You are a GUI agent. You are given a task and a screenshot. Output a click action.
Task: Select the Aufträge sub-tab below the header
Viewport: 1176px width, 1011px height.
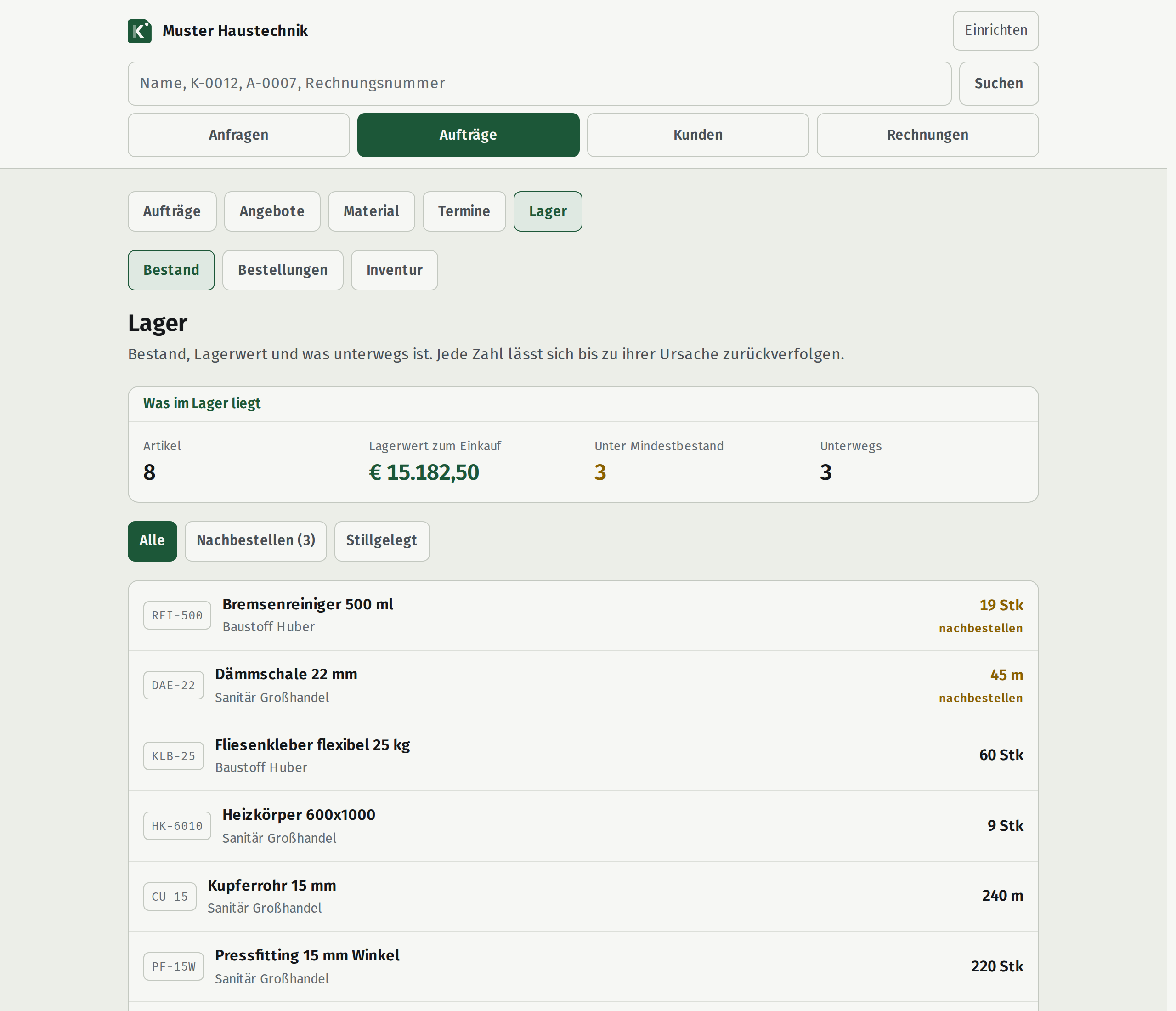(172, 211)
